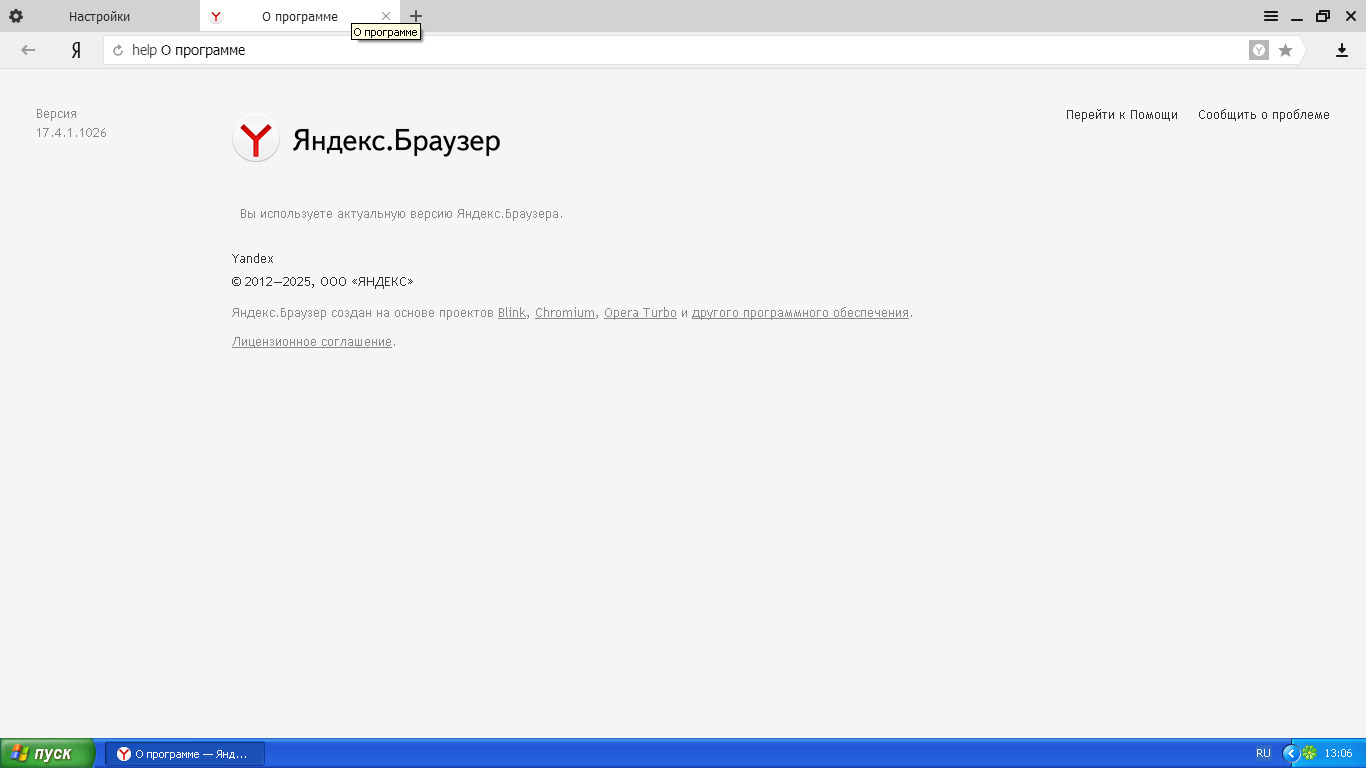1366x768 pixels.
Task: Go back with the arrow button
Action: [28, 50]
